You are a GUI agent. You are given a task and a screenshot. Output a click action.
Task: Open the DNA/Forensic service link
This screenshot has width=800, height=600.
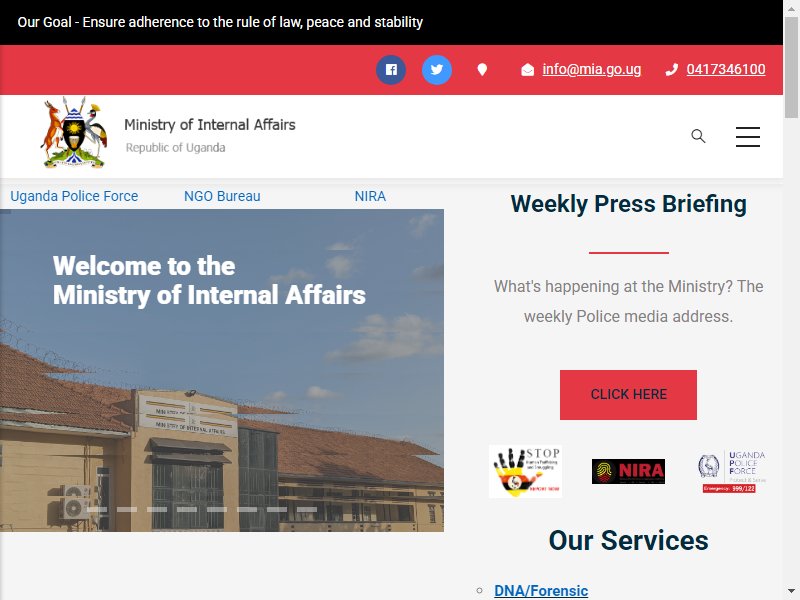pos(541,590)
